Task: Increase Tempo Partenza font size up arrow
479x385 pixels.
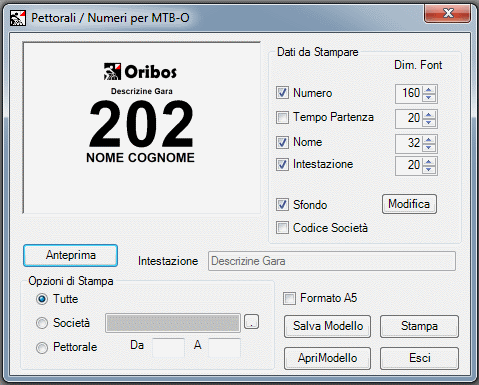Action: (429, 115)
